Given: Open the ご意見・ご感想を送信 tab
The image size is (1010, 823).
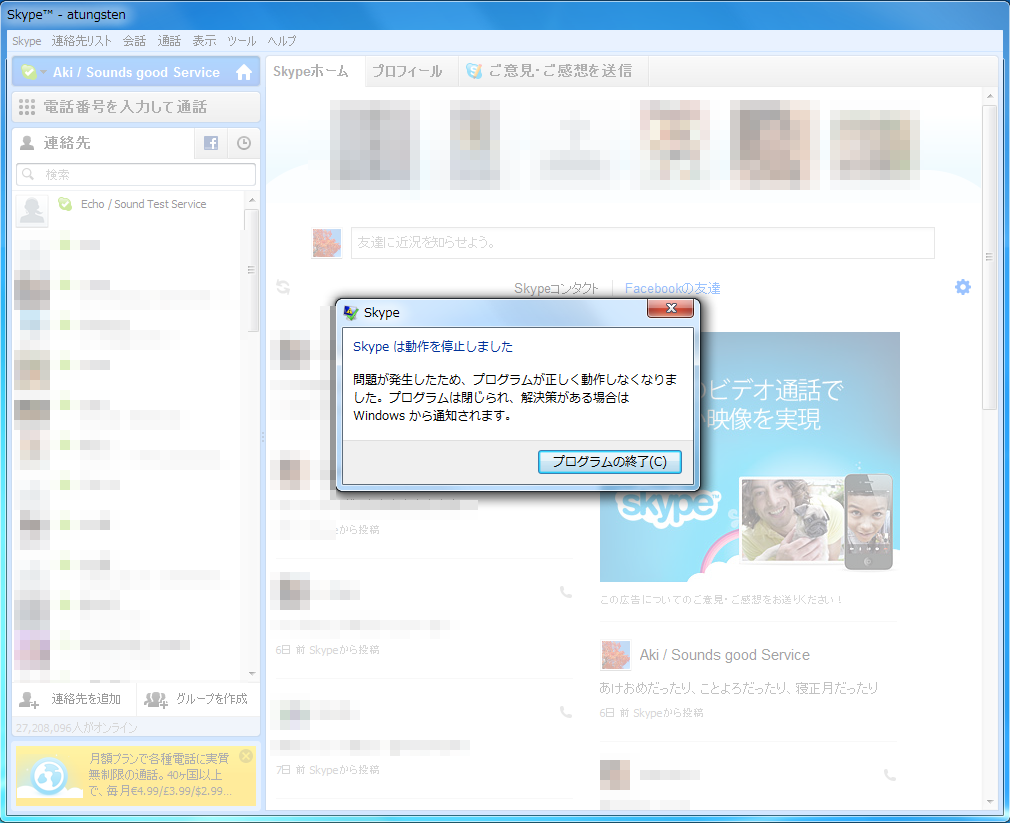Looking at the screenshot, I should point(554,71).
